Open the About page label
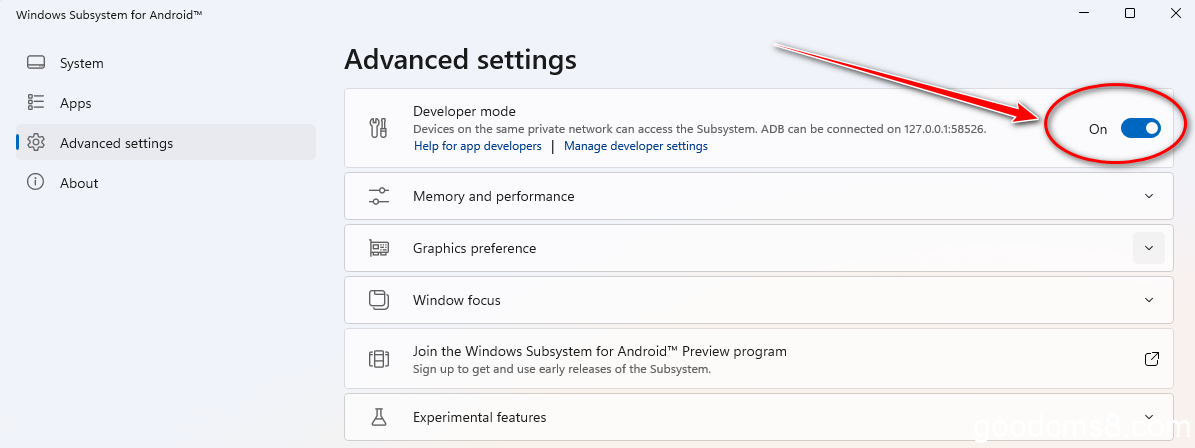Image resolution: width=1195 pixels, height=448 pixels. 79,183
